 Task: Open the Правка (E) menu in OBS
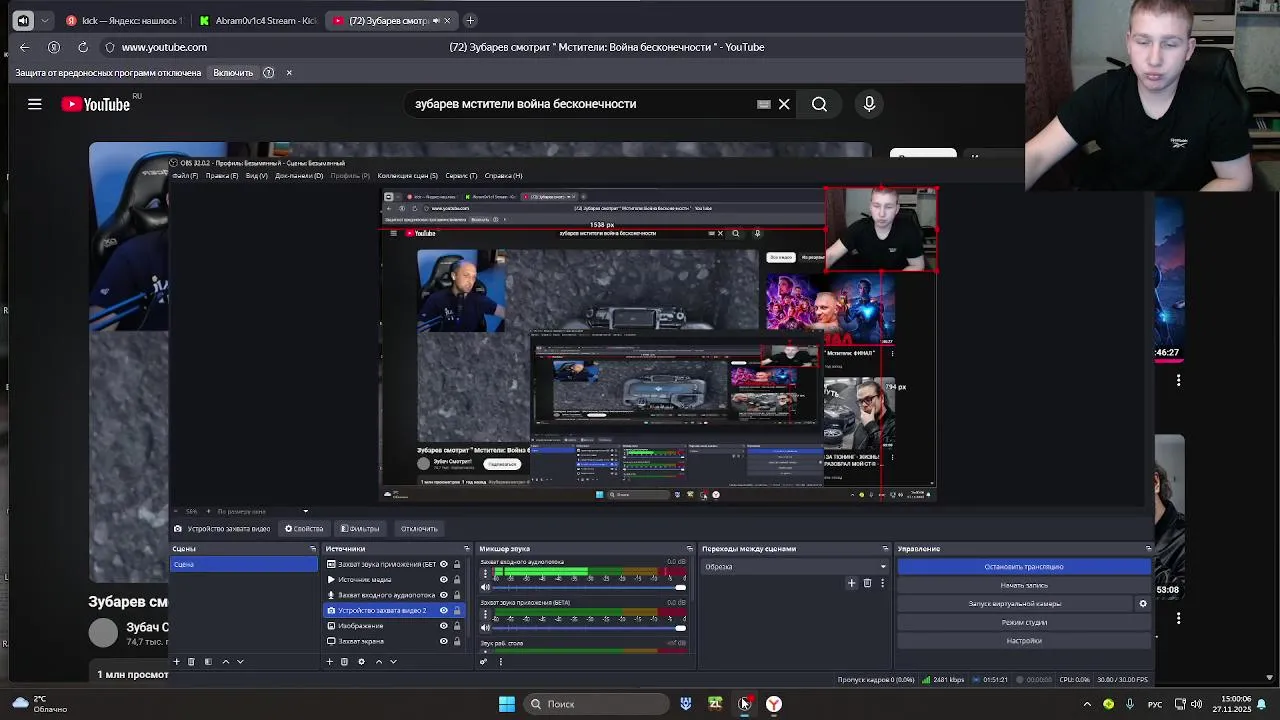point(222,176)
